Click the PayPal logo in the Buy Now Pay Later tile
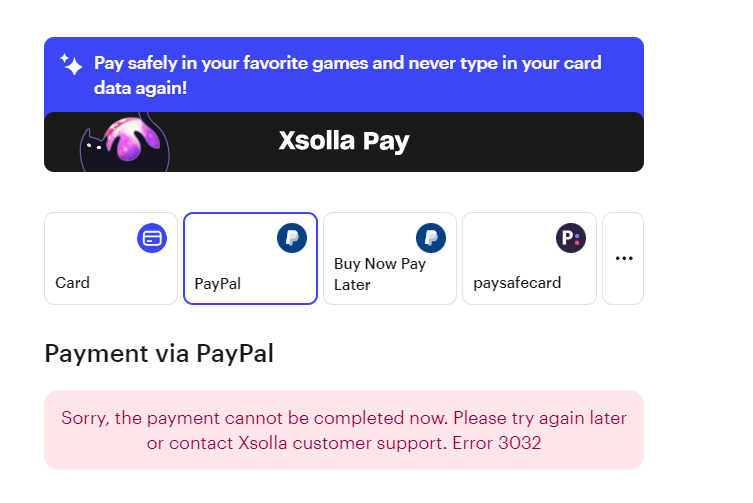The image size is (753, 503). 431,238
